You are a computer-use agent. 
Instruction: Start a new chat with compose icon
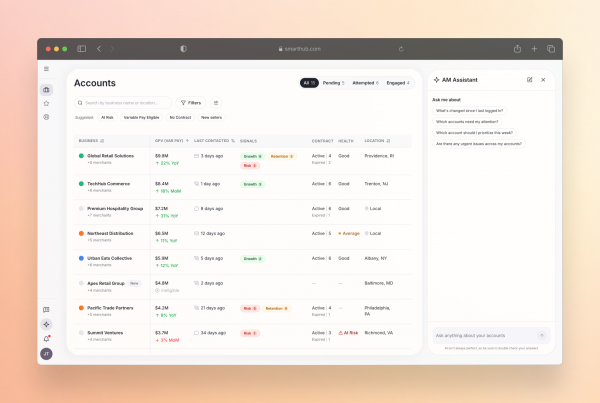[529, 79]
